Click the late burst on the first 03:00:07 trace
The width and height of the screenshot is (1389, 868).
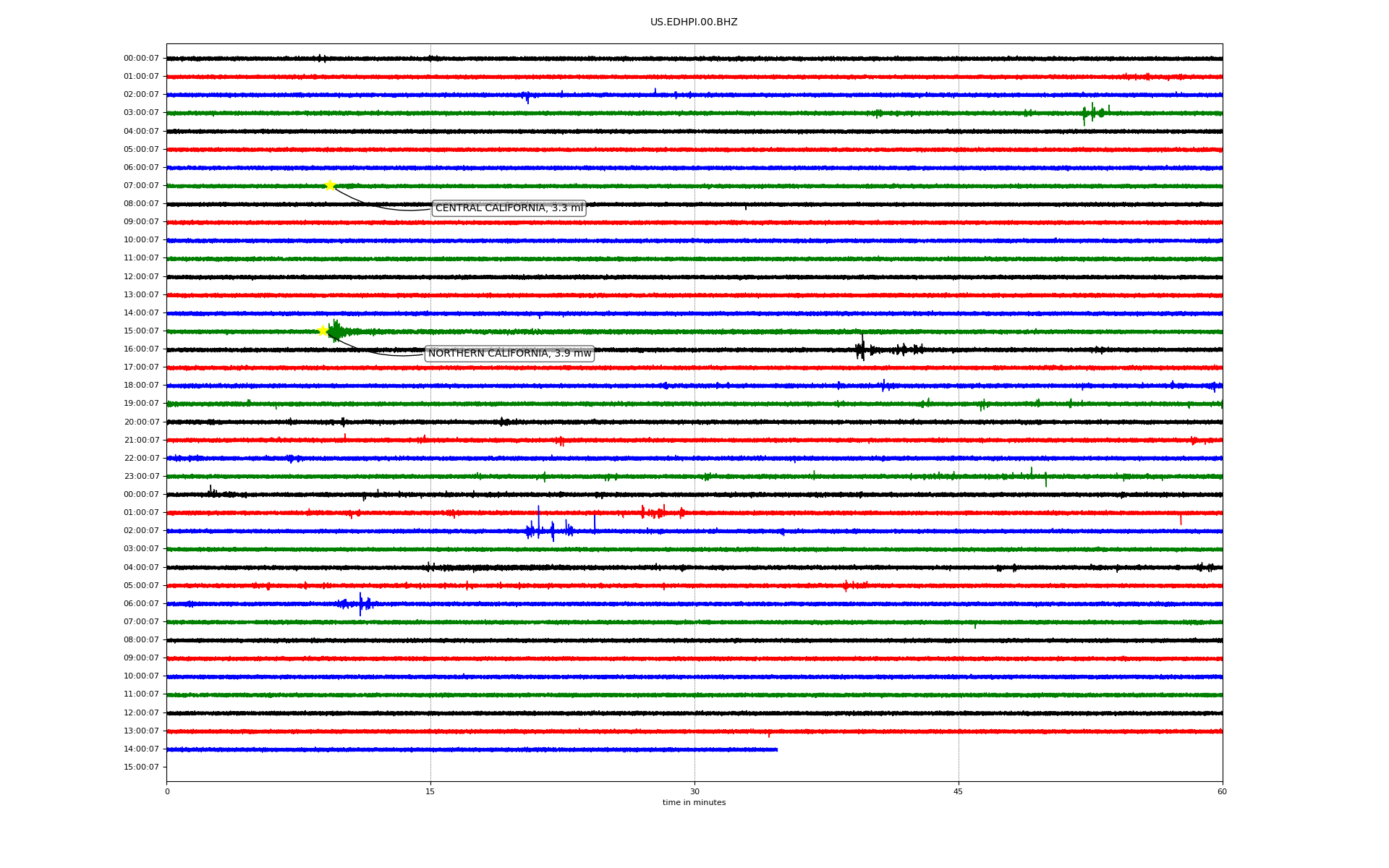pyautogui.click(x=1093, y=113)
